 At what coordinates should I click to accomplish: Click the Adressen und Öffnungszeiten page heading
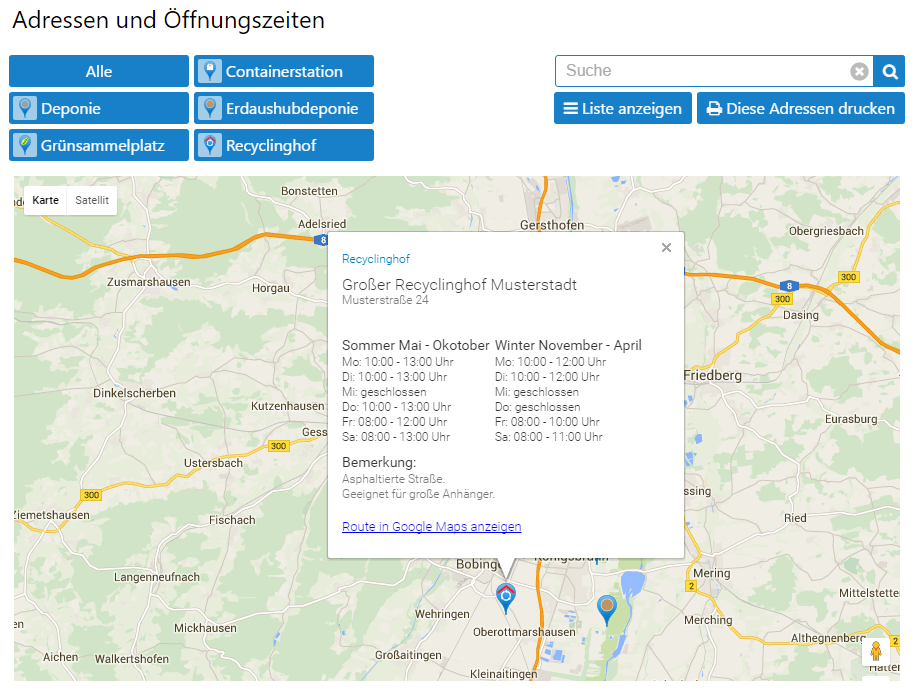(168, 20)
